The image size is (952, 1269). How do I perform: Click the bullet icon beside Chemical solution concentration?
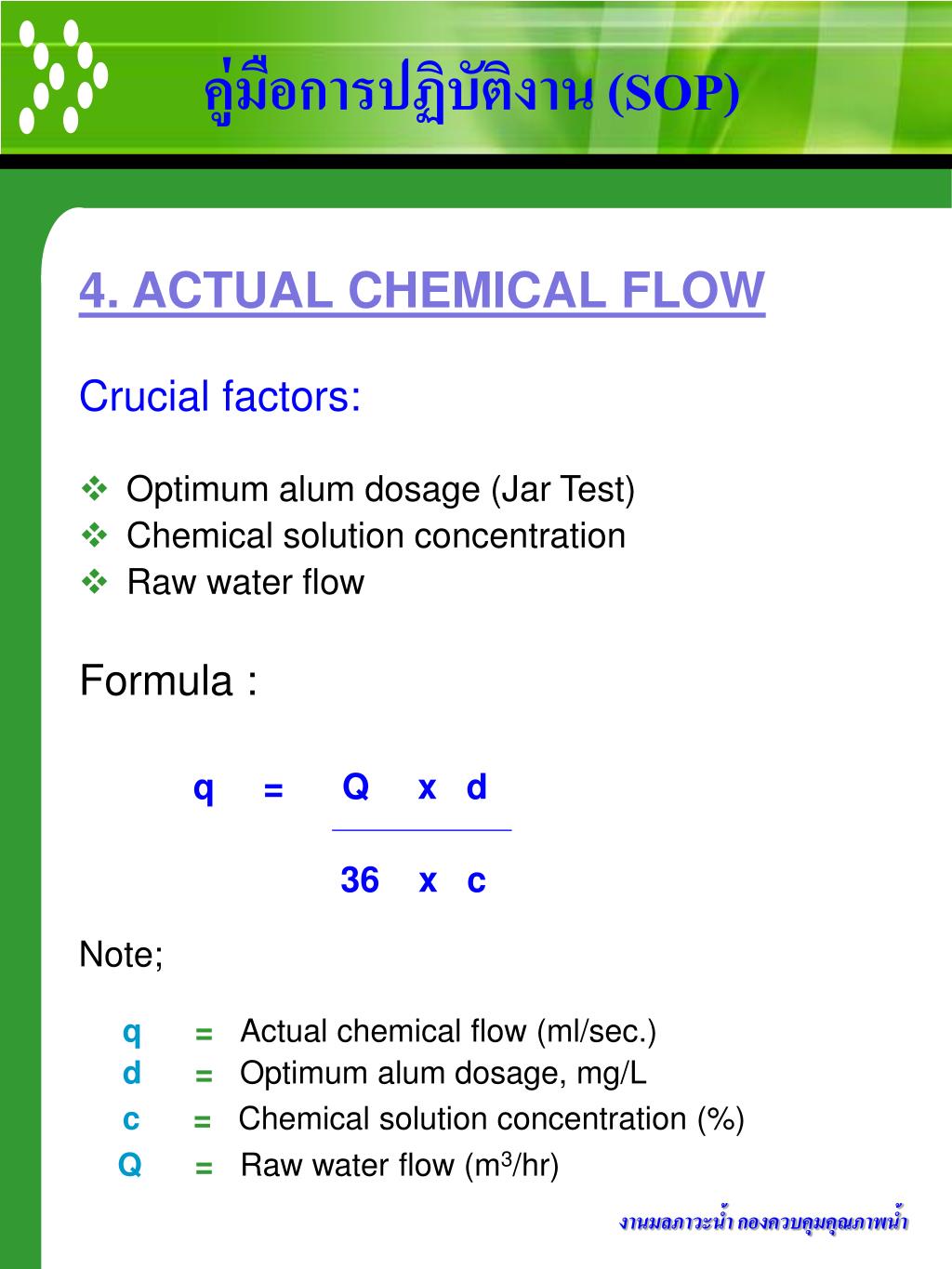coord(95,535)
